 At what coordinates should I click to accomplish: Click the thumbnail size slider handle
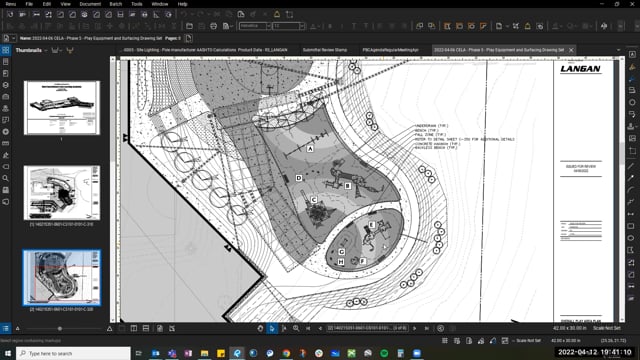[60, 329]
